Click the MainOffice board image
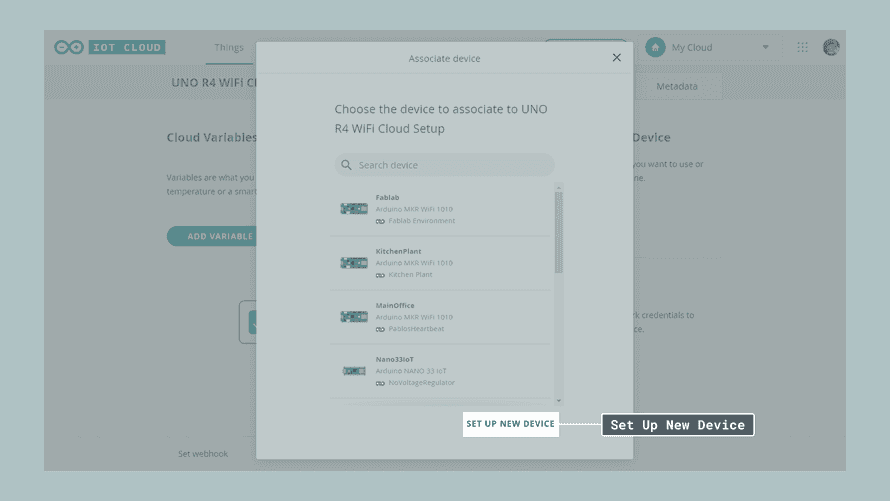The image size is (890, 501). point(354,317)
